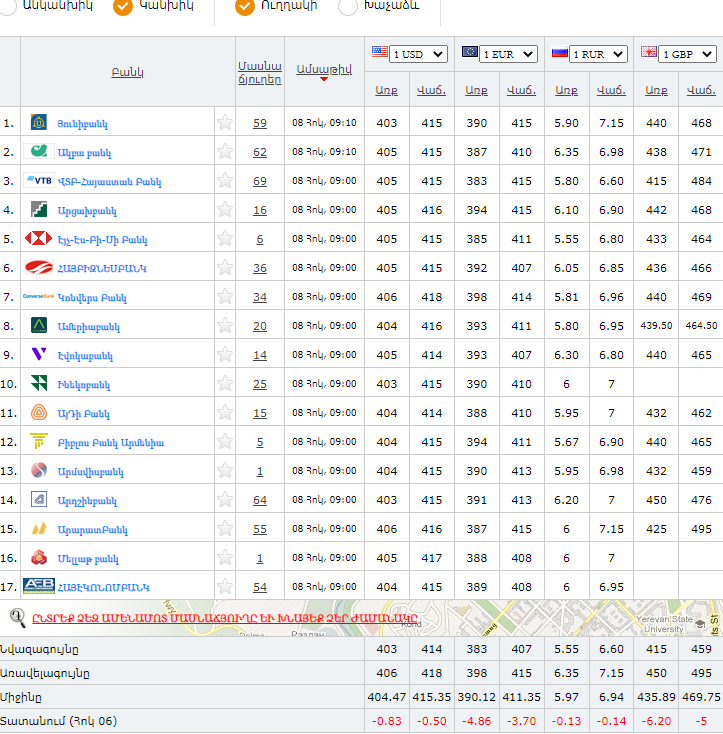Select the Անկանխիկ radio option
This screenshot has height=734, width=723.
8,5
